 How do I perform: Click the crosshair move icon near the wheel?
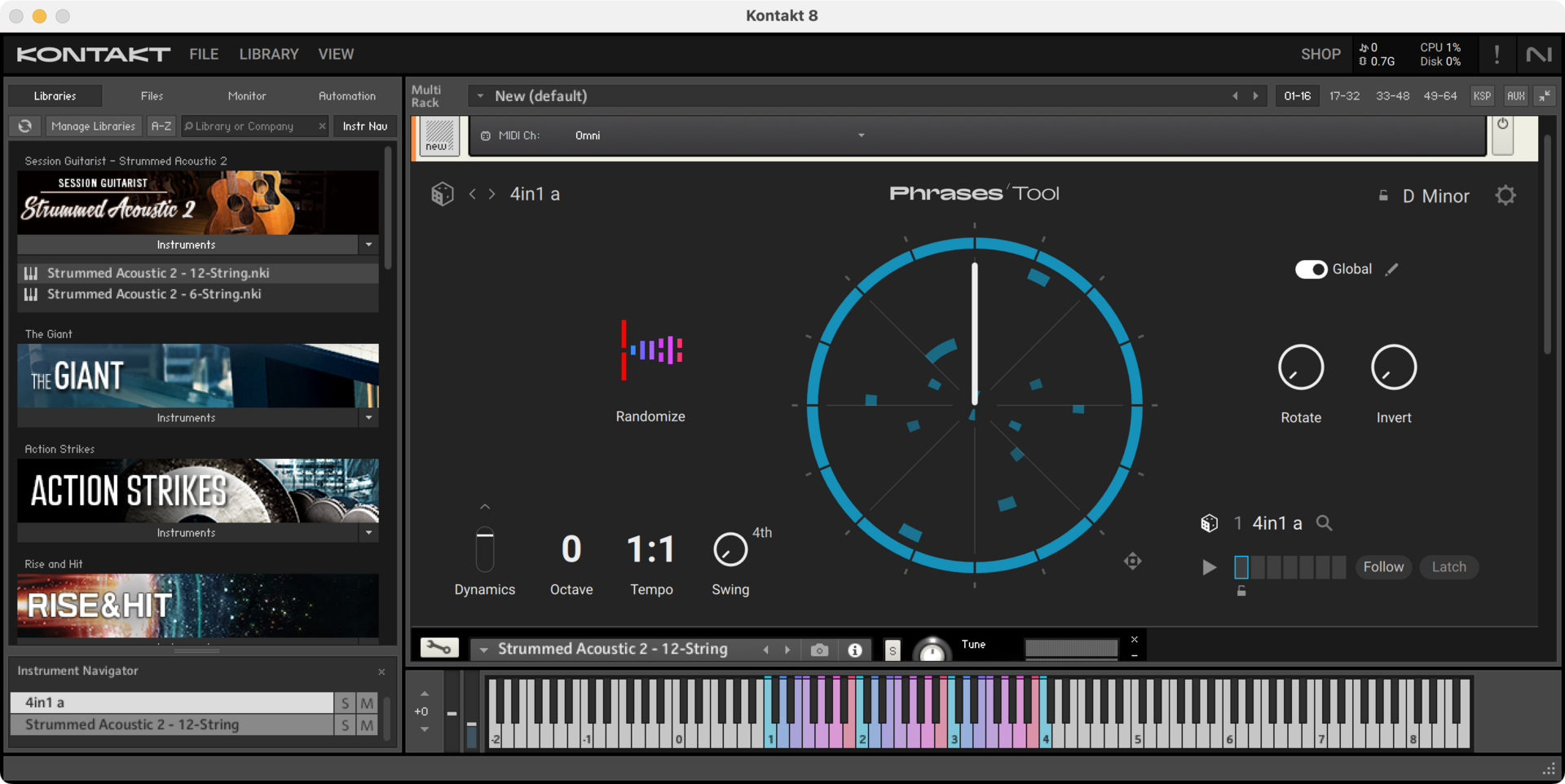coord(1133,561)
